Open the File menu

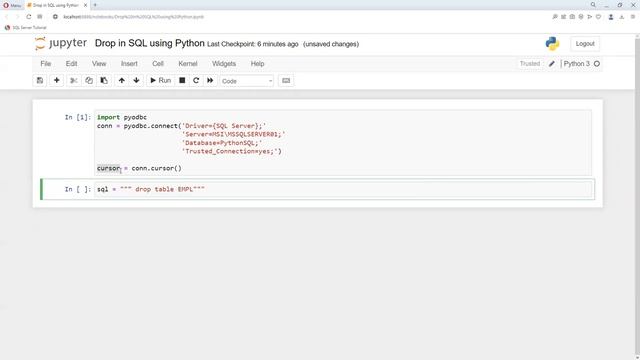click(x=46, y=64)
